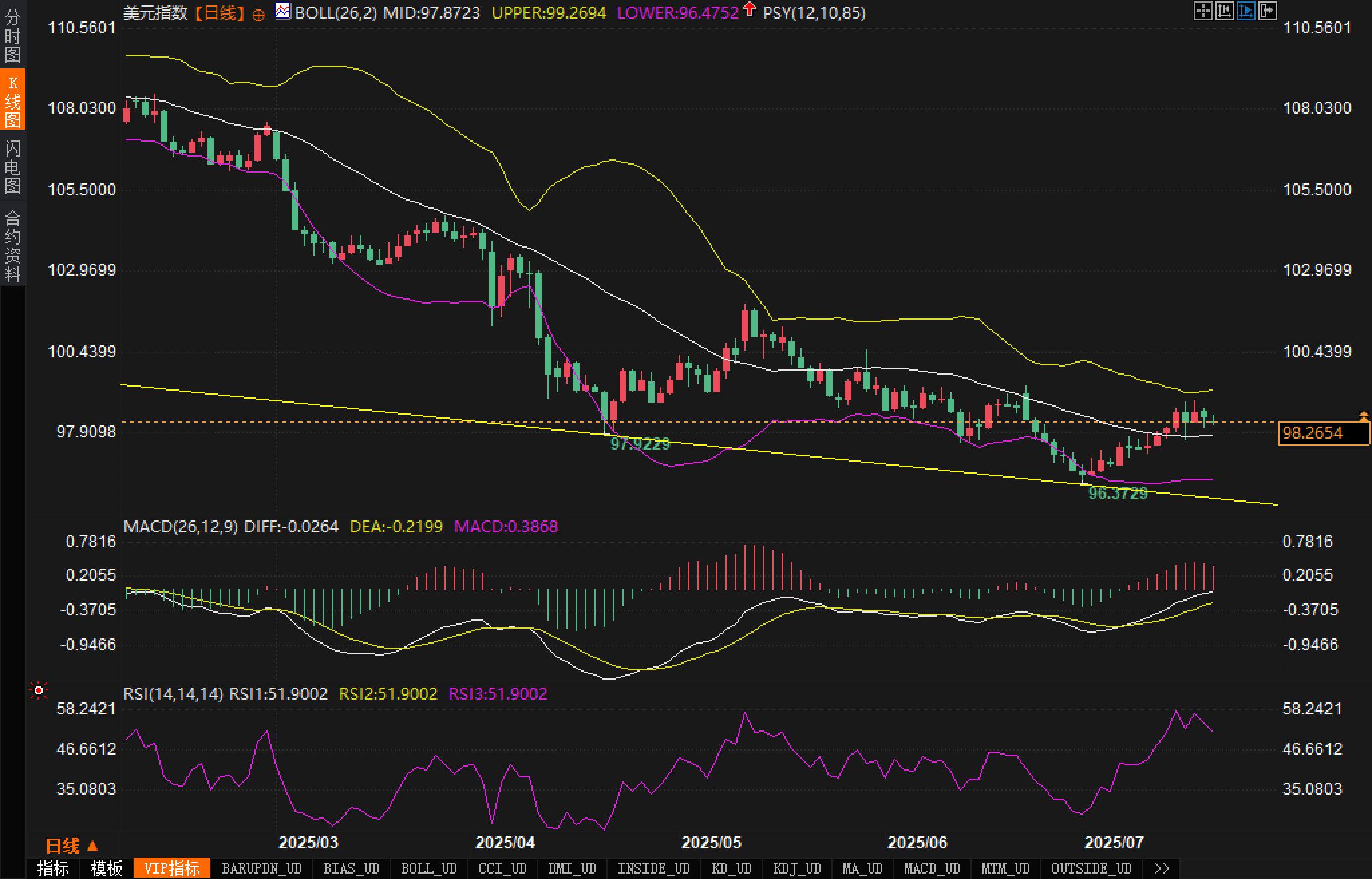Choose the OUTSIDE_UD indicator
The height and width of the screenshot is (879, 1372).
click(x=1091, y=868)
